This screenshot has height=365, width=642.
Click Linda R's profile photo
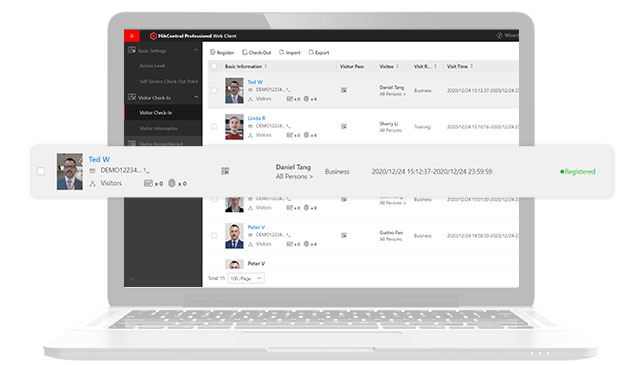(x=234, y=127)
